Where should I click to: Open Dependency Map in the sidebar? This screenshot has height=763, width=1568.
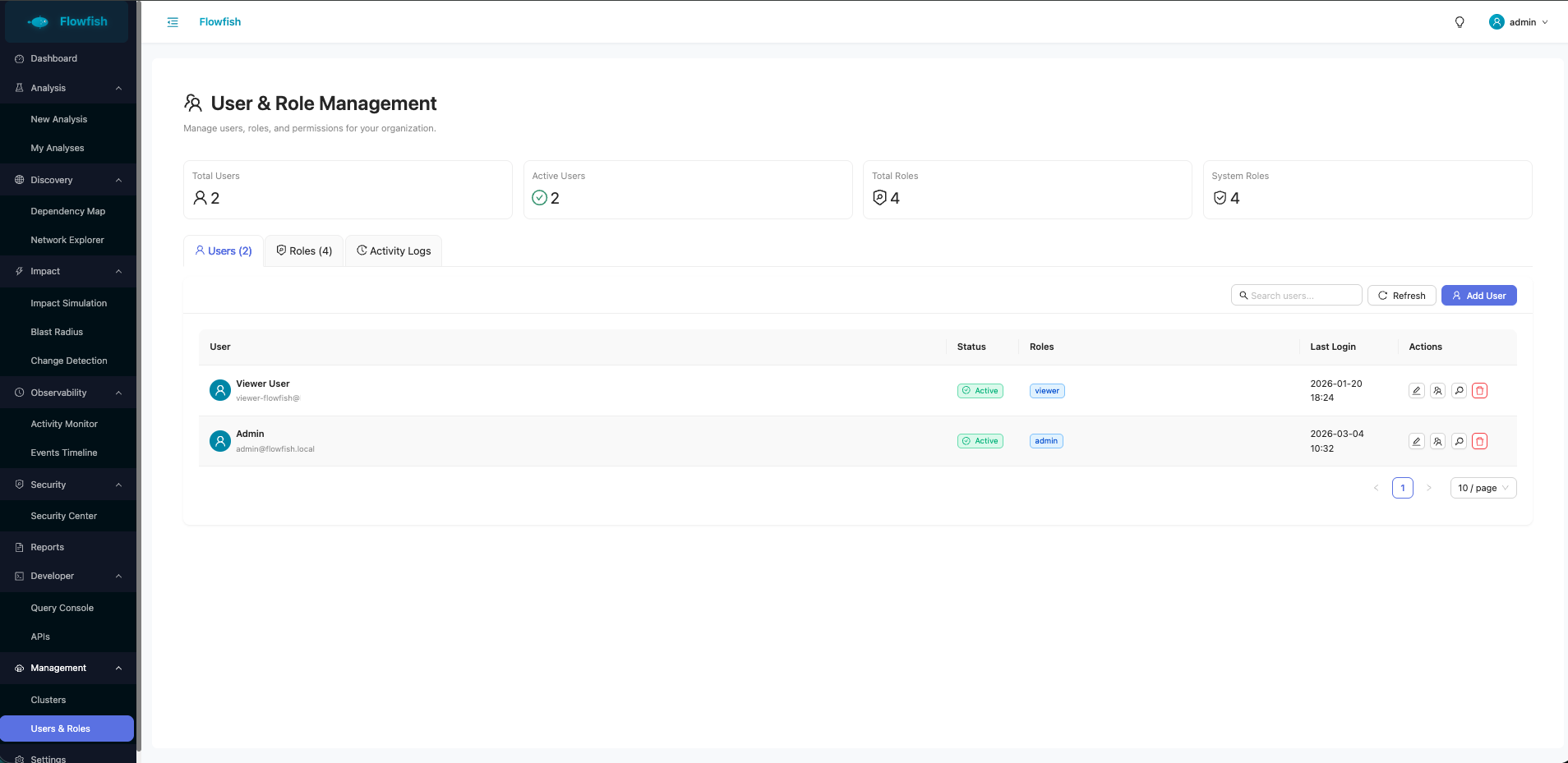tap(68, 211)
